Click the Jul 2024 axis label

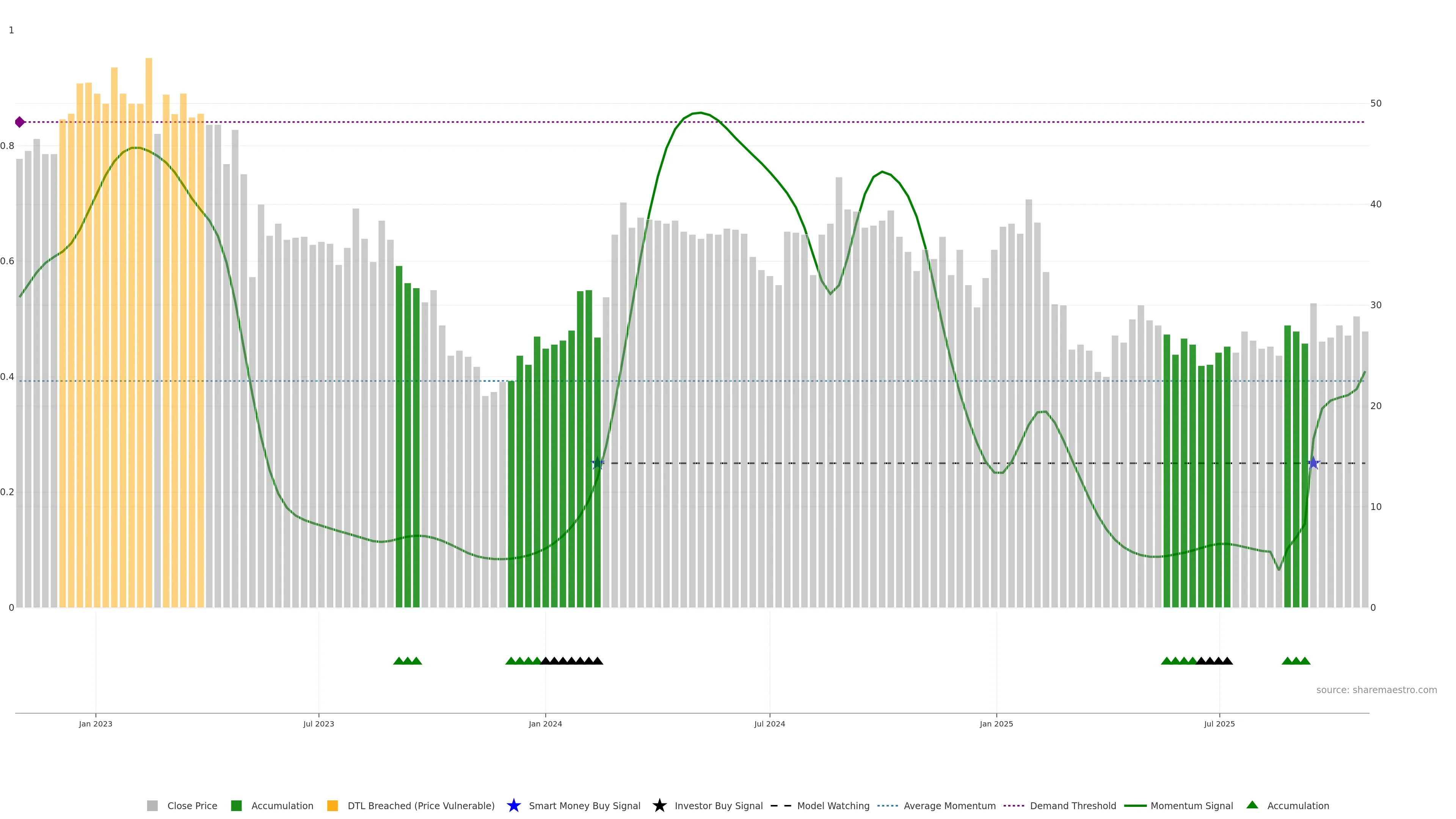[769, 723]
